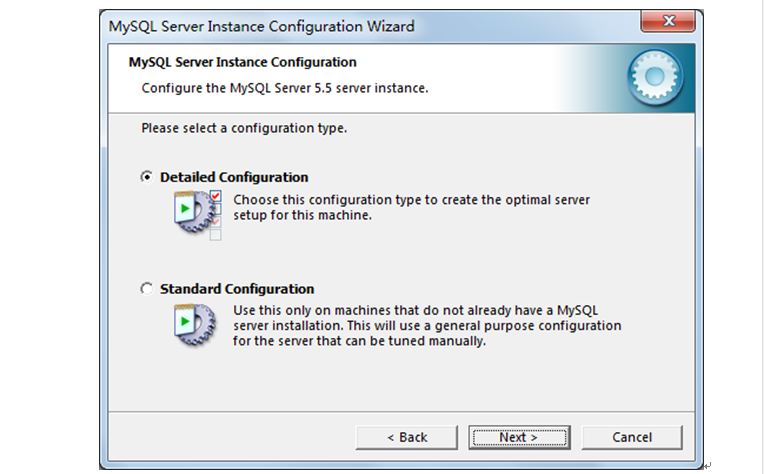Click the "Standard Configuration" bold label
Screen dimensions: 764x474
[x=237, y=289]
